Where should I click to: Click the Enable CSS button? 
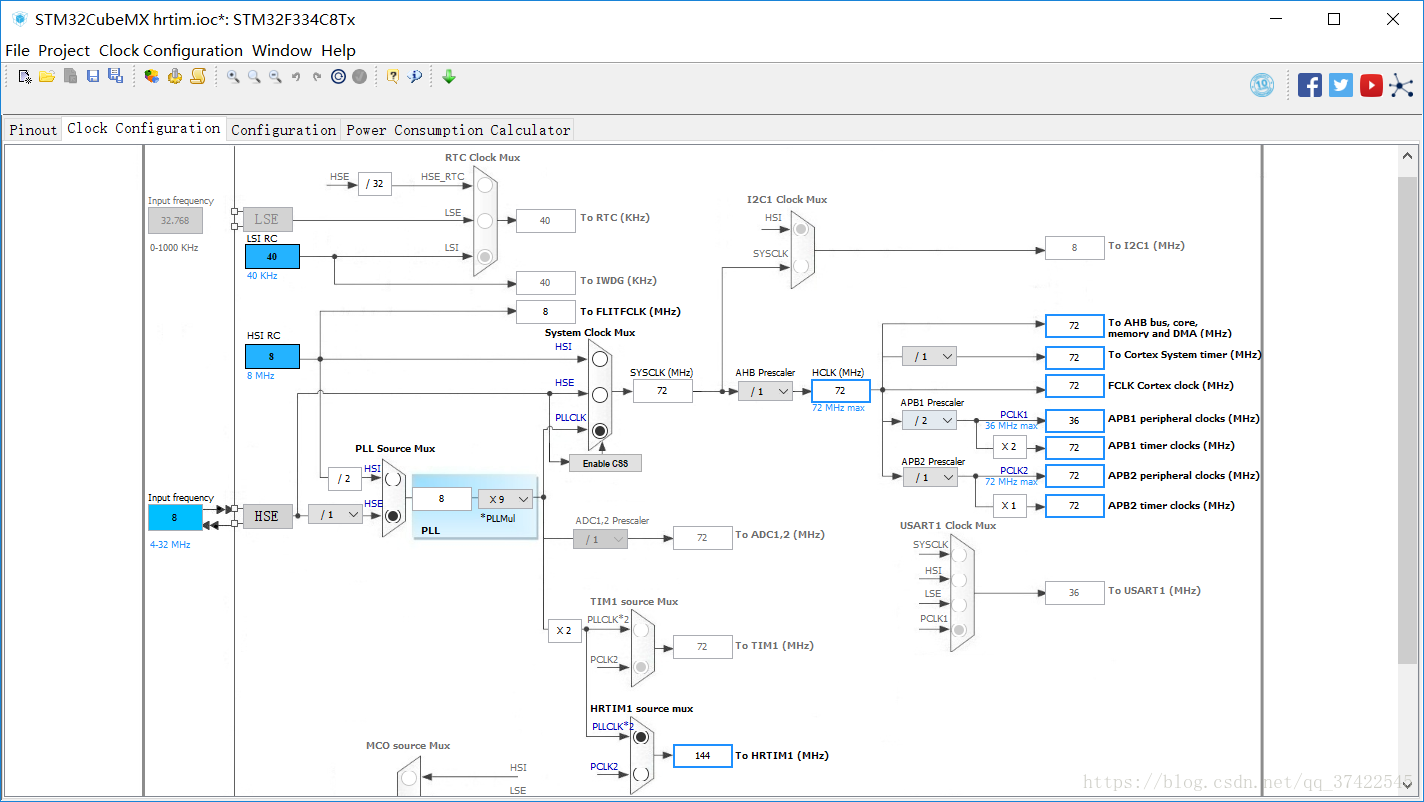click(605, 463)
